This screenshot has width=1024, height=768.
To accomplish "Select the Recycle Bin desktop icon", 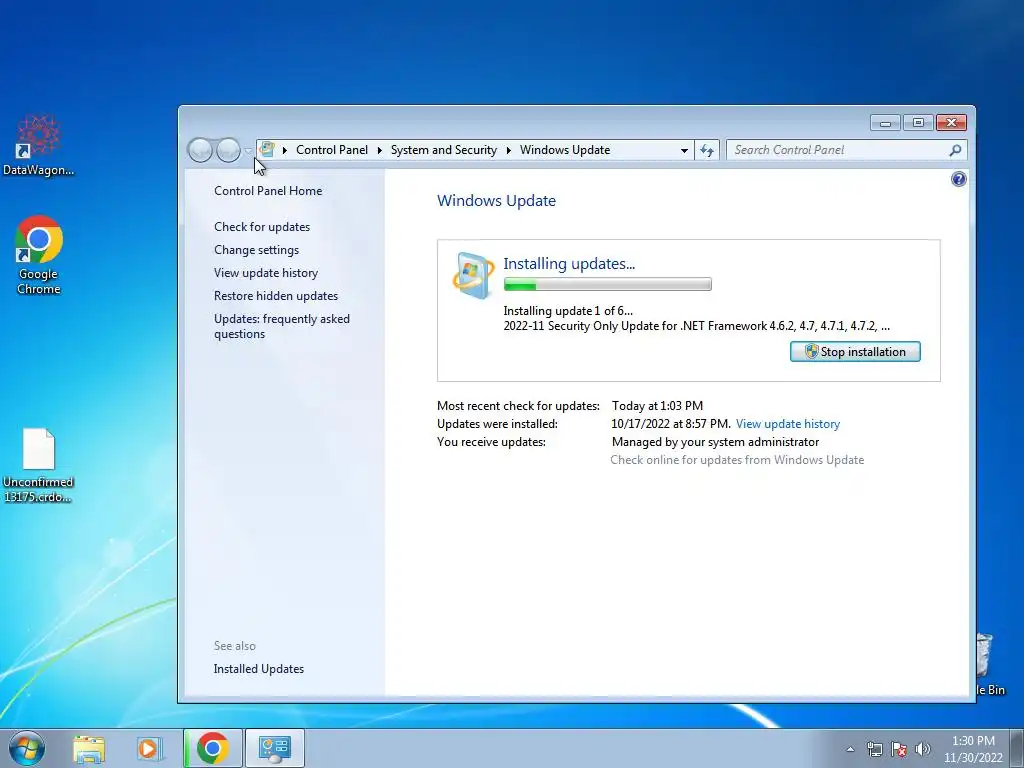I will click(x=991, y=664).
